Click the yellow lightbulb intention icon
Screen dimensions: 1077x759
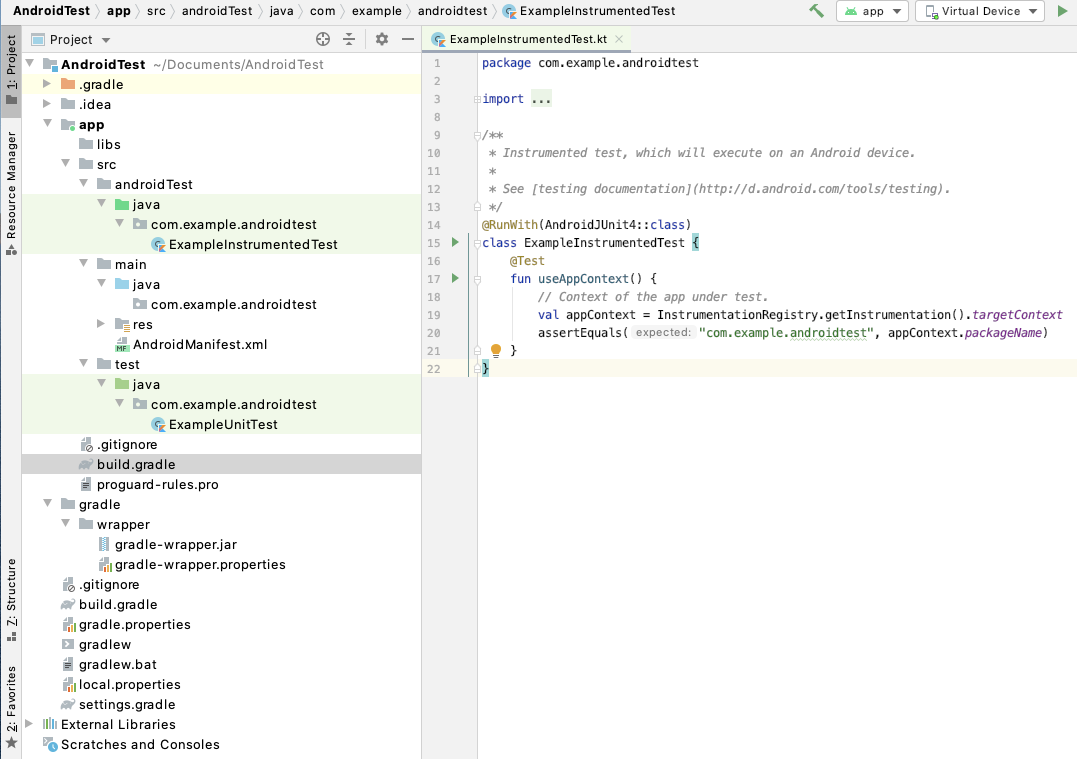pyautogui.click(x=495, y=350)
